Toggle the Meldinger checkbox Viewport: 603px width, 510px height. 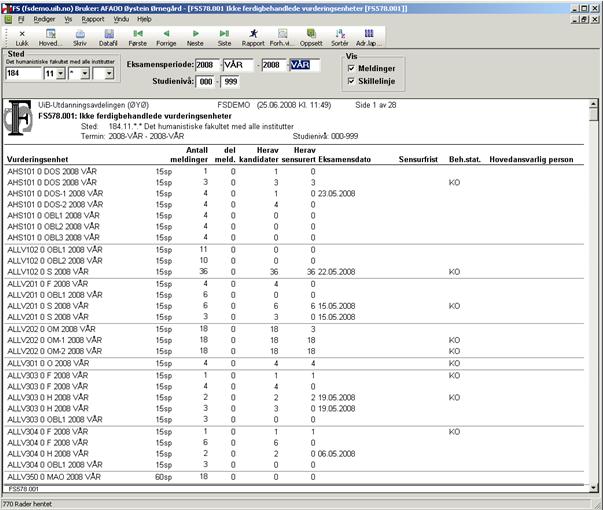(351, 68)
